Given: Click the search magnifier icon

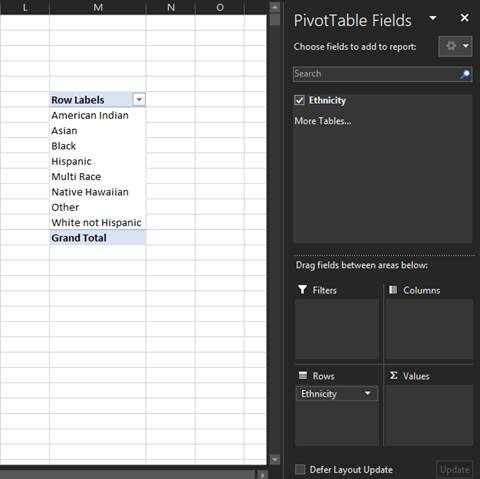Looking at the screenshot, I should click(x=465, y=74).
